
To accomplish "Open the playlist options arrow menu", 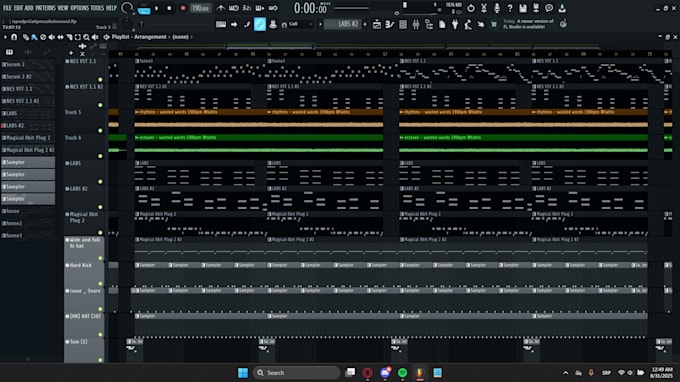I will 5,37.
